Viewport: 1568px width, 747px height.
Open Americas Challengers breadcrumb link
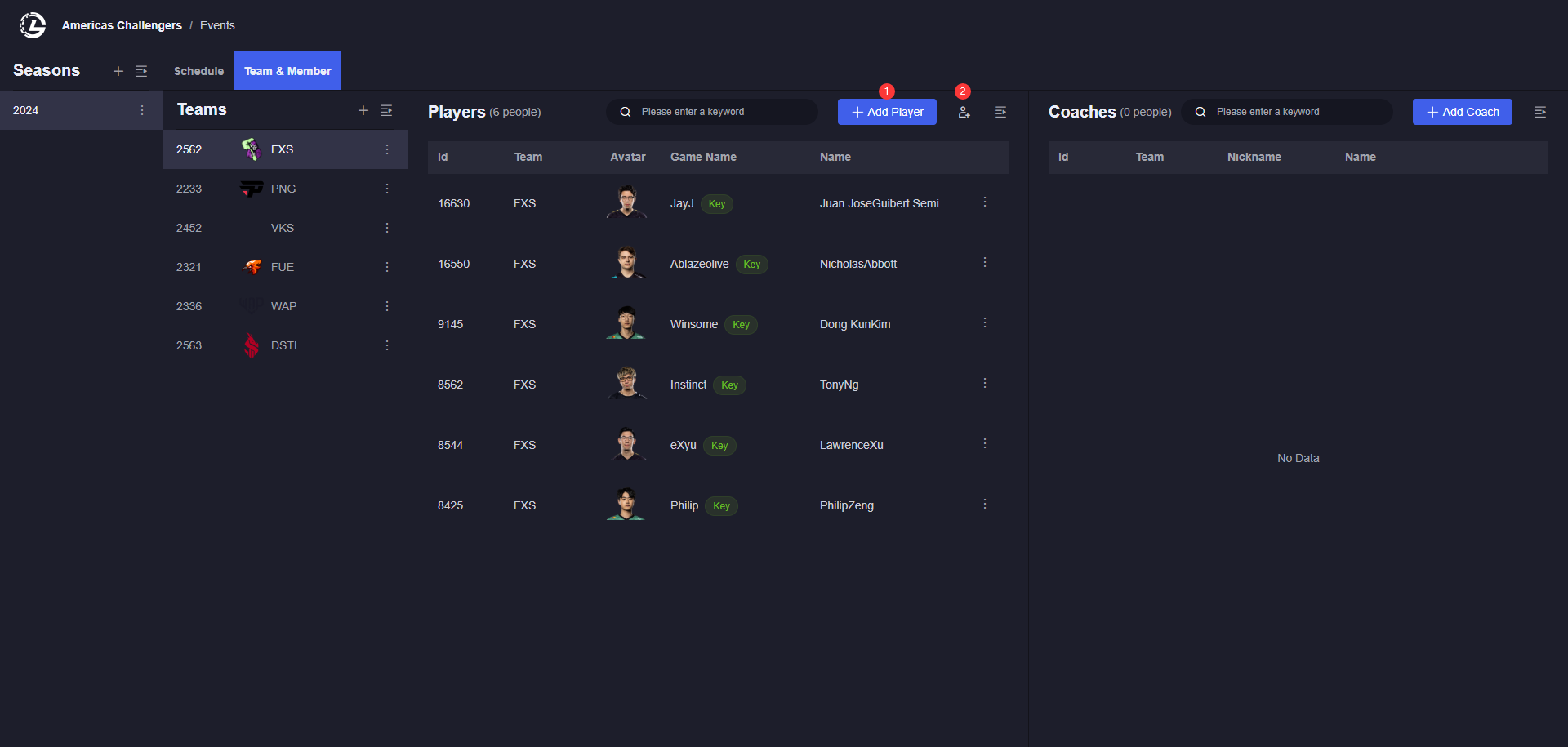(x=122, y=25)
